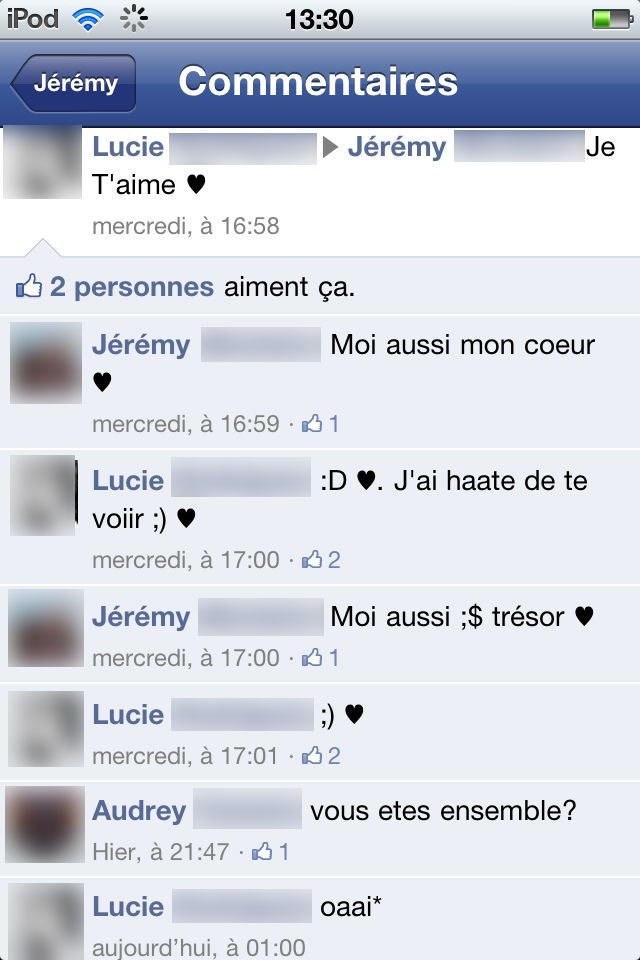Tap like icon on Audrey's comment
Image resolution: width=640 pixels, height=960 pixels.
pos(262,850)
